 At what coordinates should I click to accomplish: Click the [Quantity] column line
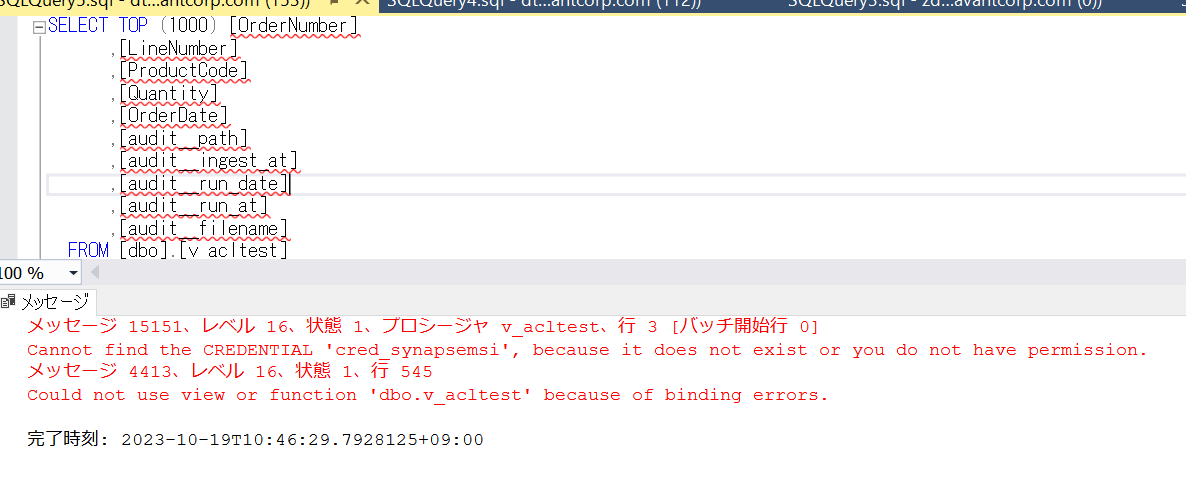(x=169, y=94)
